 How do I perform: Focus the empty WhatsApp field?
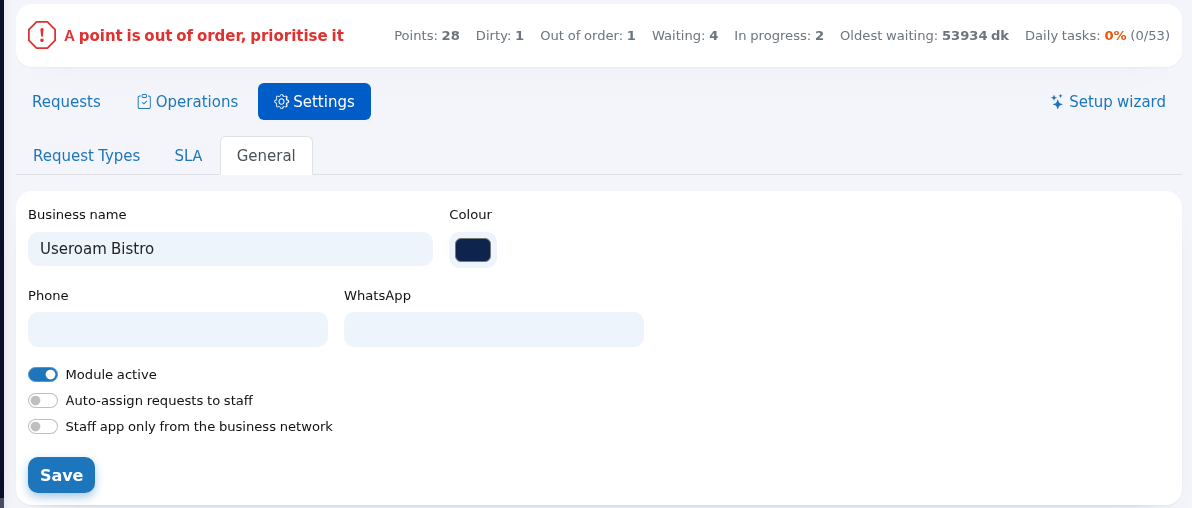(493, 329)
